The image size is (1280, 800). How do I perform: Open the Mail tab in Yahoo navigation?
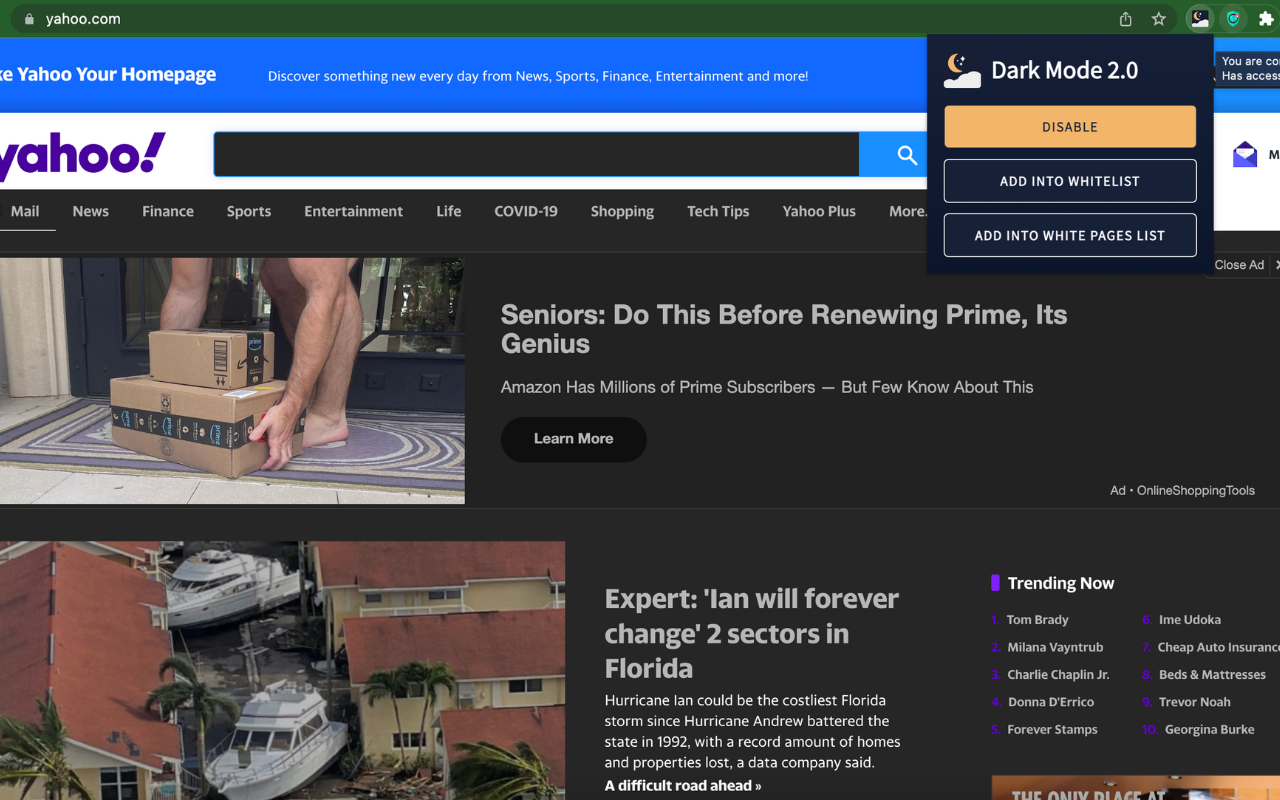(25, 211)
